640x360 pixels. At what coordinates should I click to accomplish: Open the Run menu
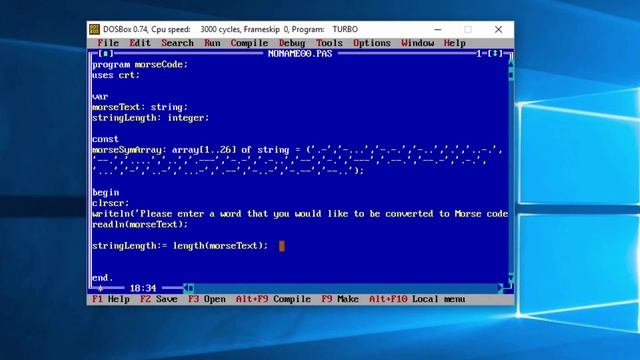click(212, 43)
